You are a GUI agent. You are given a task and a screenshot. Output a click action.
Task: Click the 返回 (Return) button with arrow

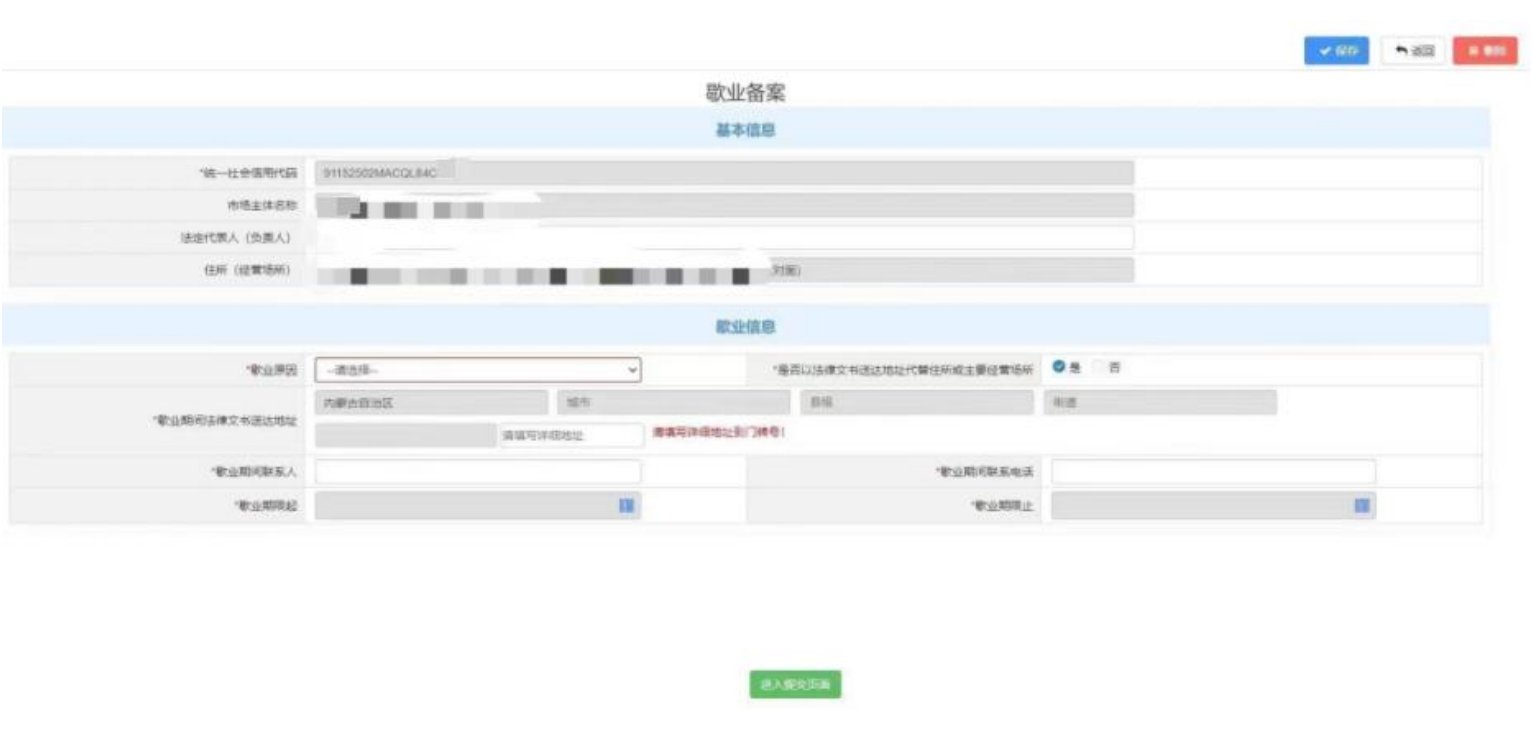tap(1413, 51)
